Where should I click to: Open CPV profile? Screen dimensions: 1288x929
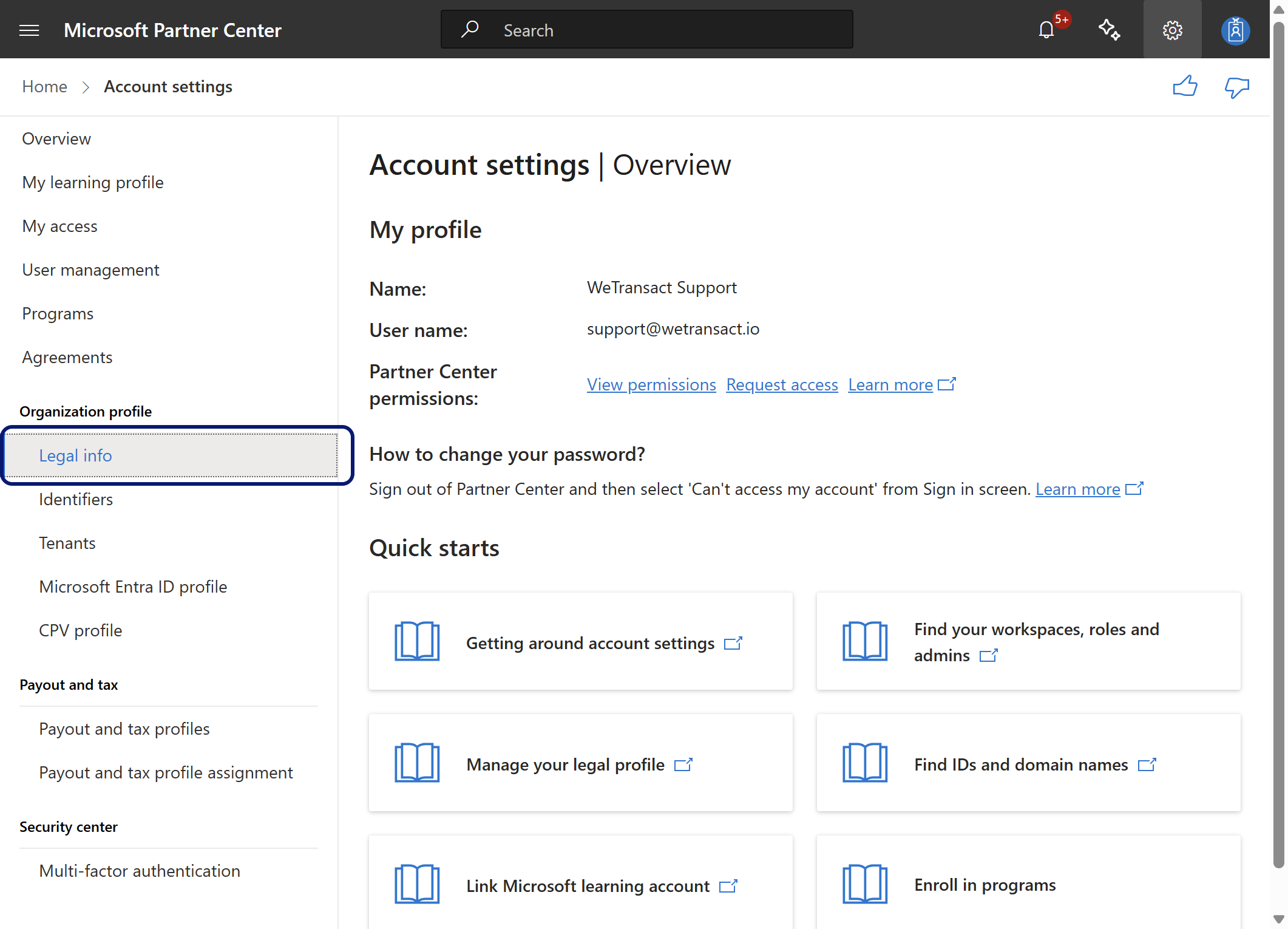(x=81, y=631)
